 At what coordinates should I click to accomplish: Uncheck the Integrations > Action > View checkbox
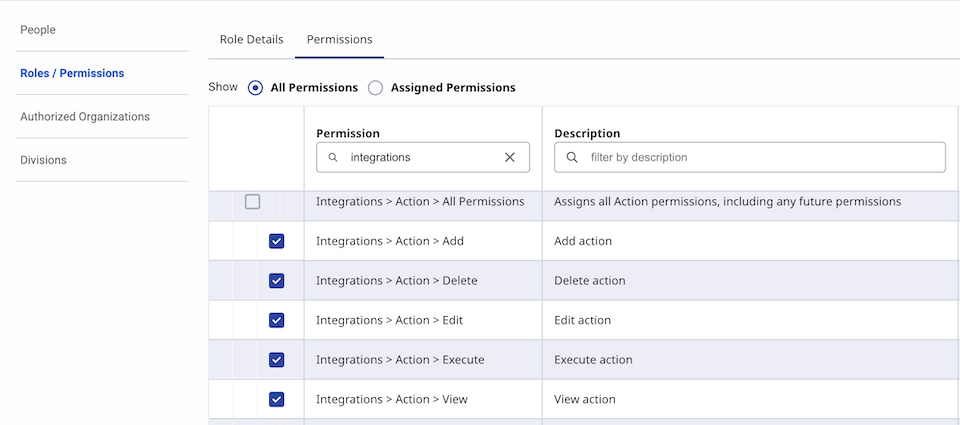click(x=277, y=399)
